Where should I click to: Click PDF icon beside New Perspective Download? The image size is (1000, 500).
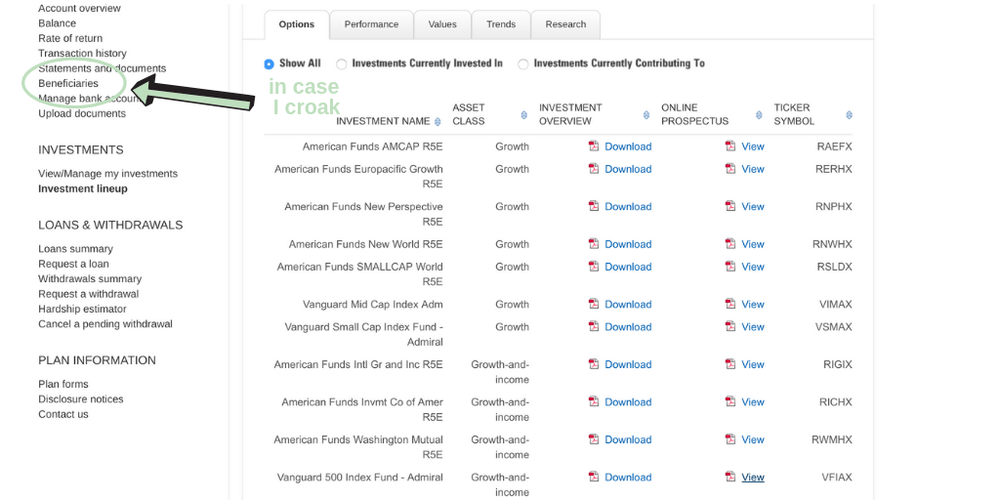tap(594, 206)
